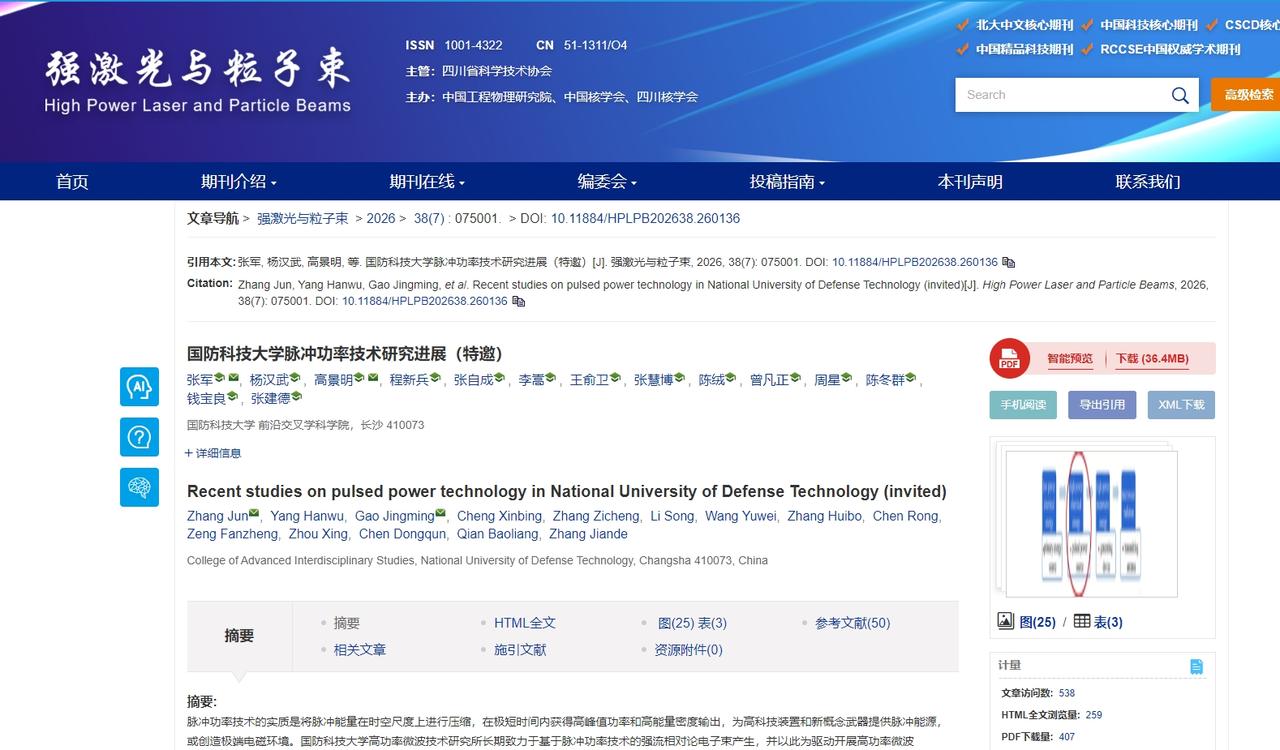This screenshot has height=750, width=1280.
Task: Click envelope icon next to 张军
Action: (x=233, y=378)
